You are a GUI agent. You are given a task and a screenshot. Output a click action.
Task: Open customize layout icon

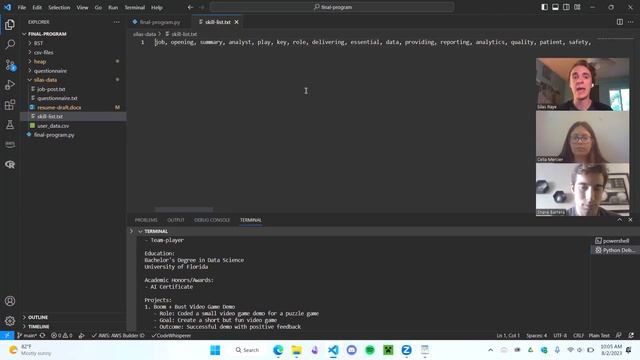577,7
